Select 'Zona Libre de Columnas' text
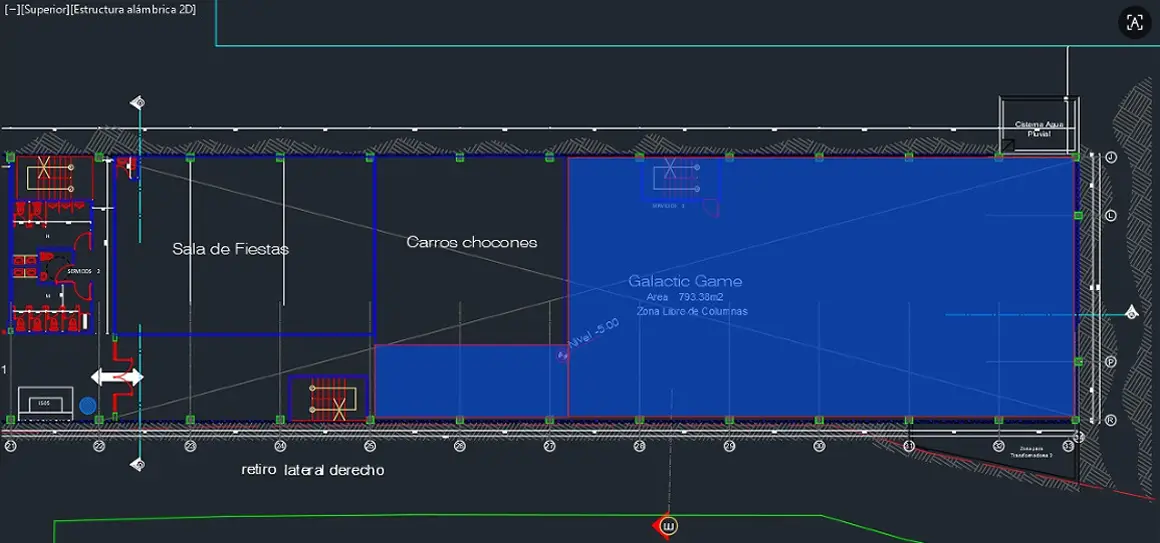1160x543 pixels. 692,311
